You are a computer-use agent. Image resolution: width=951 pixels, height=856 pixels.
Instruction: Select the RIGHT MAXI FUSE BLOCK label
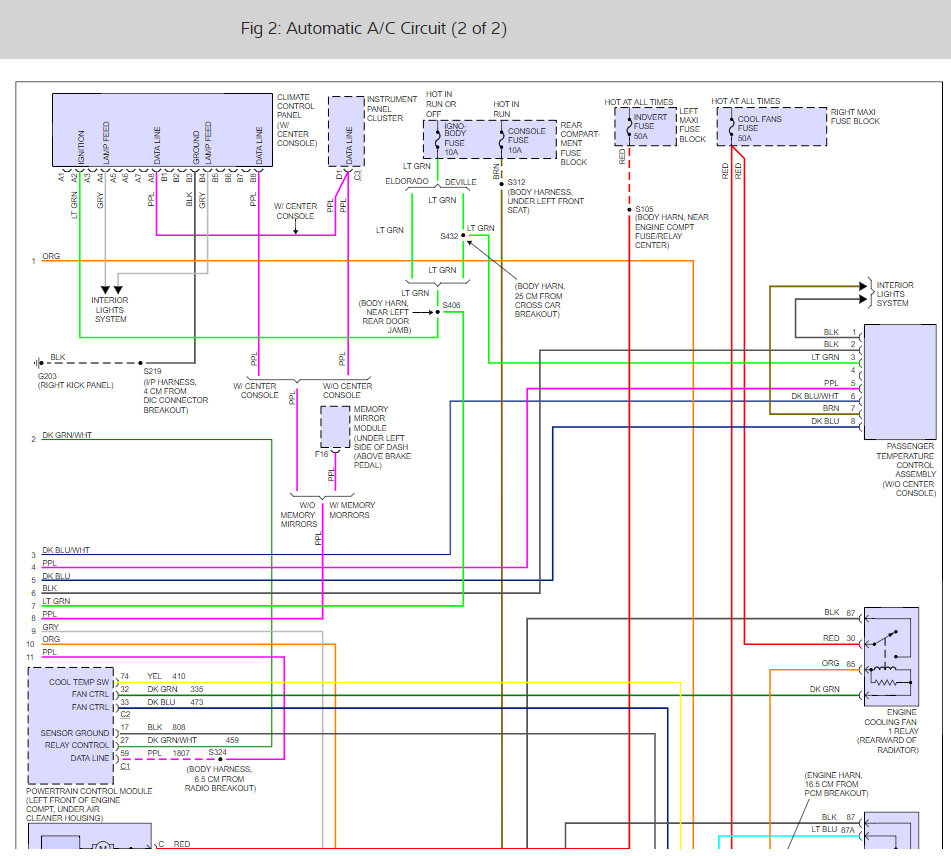(x=855, y=116)
